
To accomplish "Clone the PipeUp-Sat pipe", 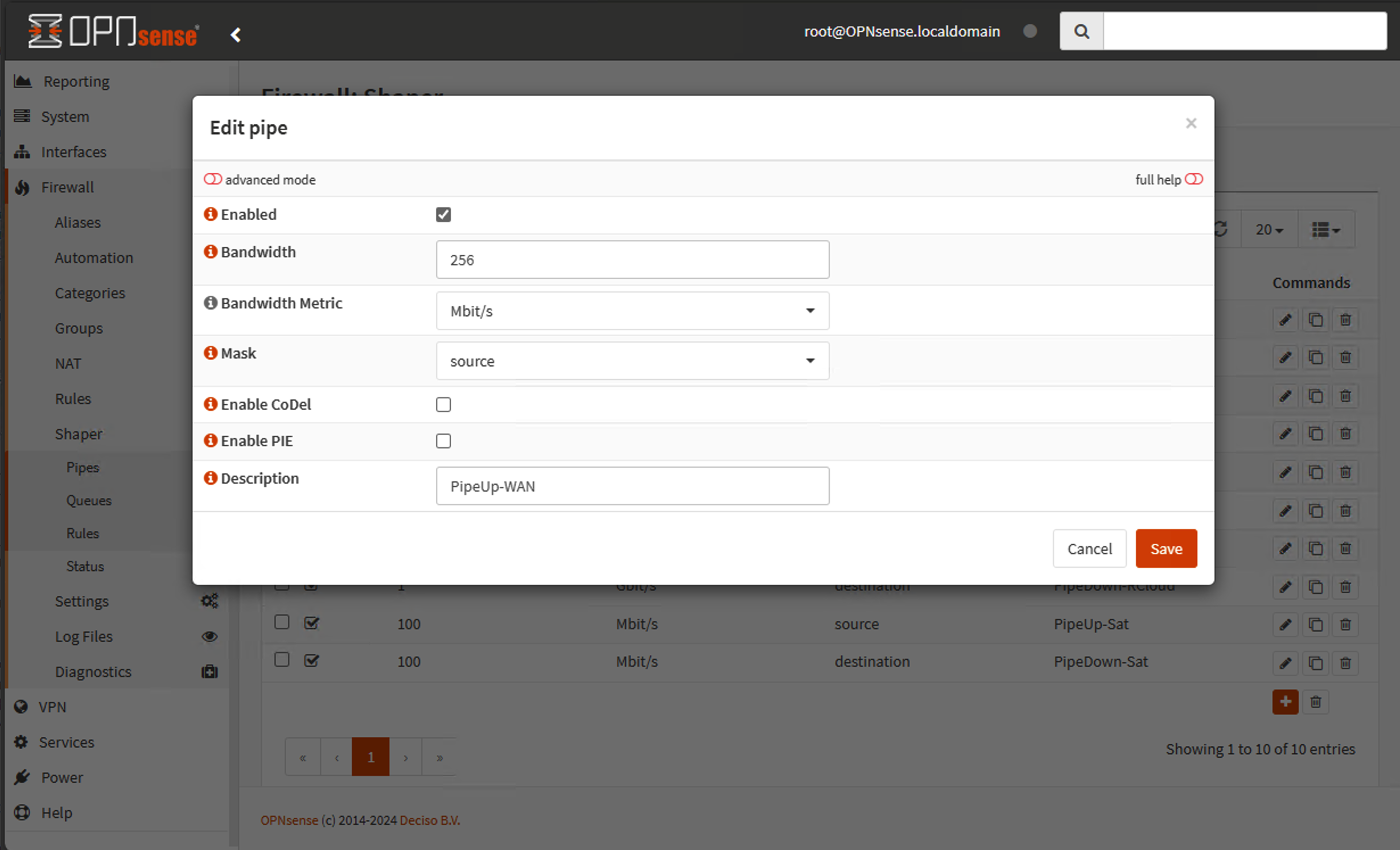I will [x=1315, y=625].
